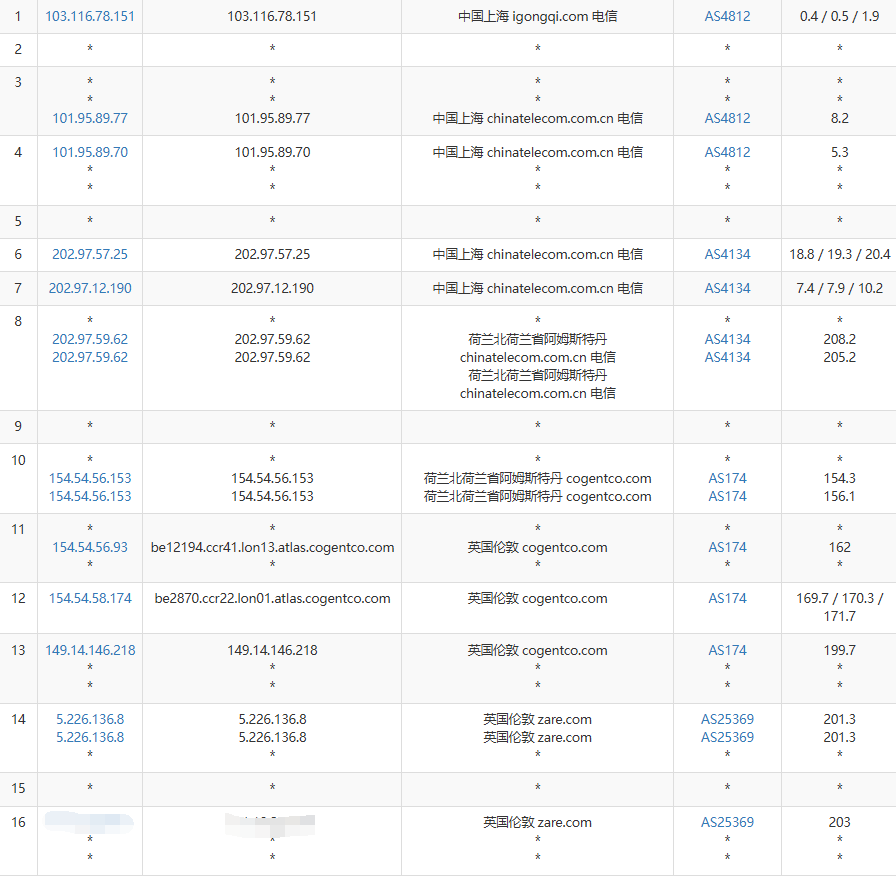Viewport: 896px width, 882px height.
Task: Open IP link 154.54.56.93 in hop 11
Action: (90, 547)
